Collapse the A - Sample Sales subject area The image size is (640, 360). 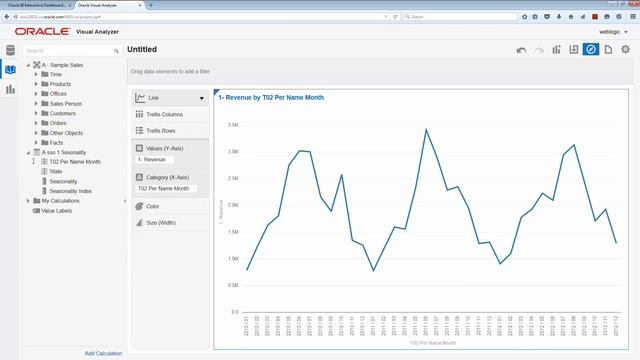click(28, 65)
